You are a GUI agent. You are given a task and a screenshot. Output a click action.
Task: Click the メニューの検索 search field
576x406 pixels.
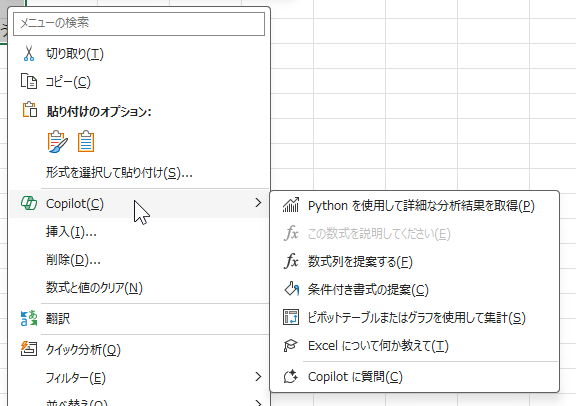tap(139, 24)
